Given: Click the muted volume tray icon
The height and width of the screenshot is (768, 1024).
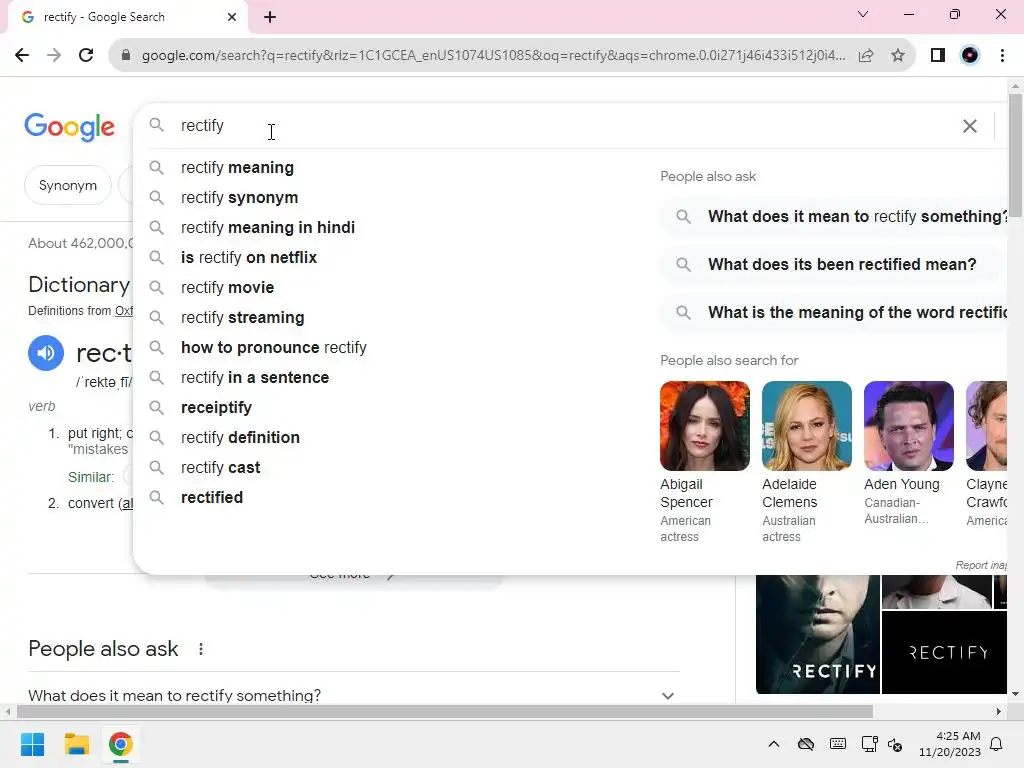Looking at the screenshot, I should click(x=895, y=744).
